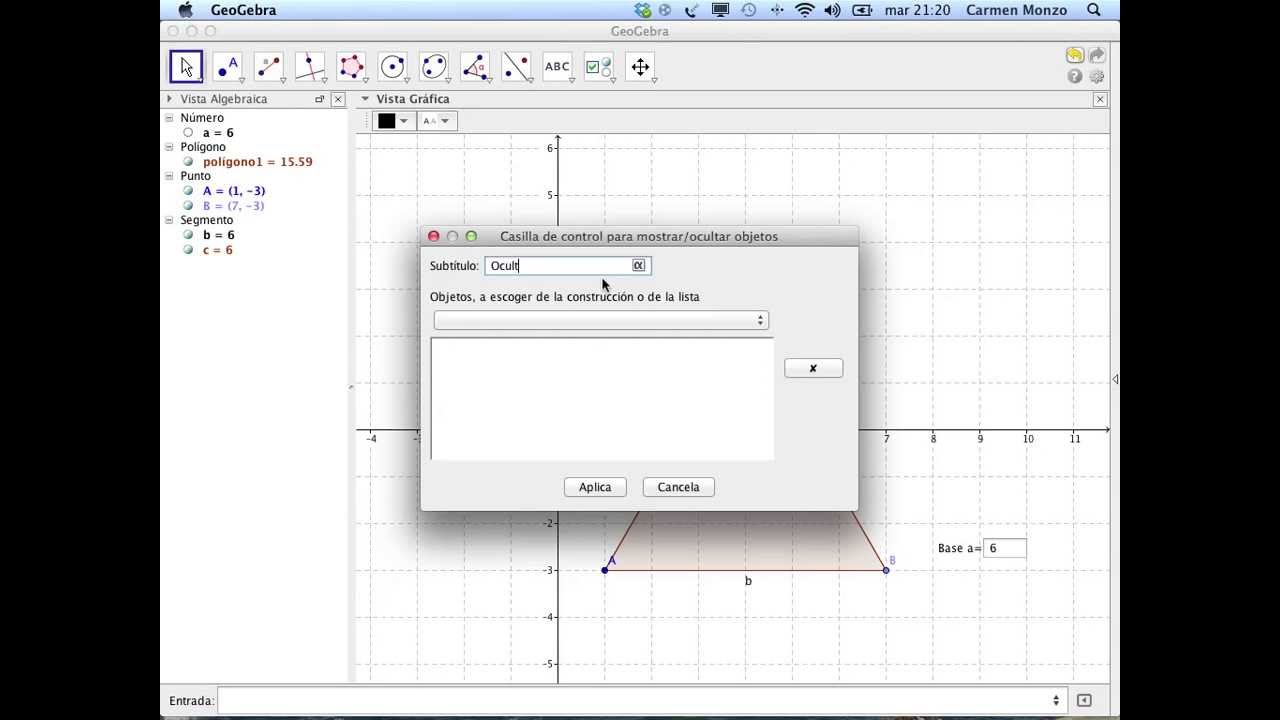Select the Line through two points tool
1280x720 pixels.
(269, 67)
